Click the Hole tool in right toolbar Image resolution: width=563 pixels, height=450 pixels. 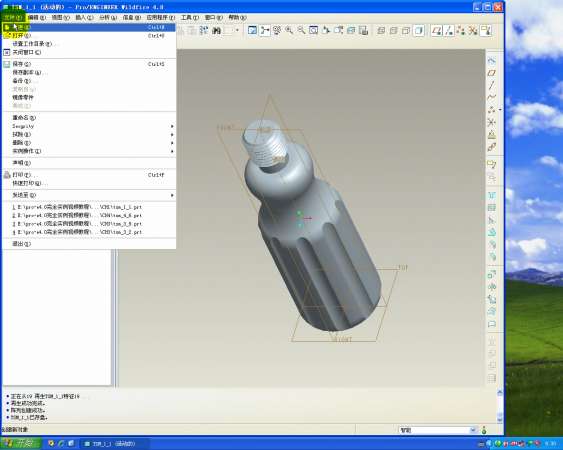(492, 196)
